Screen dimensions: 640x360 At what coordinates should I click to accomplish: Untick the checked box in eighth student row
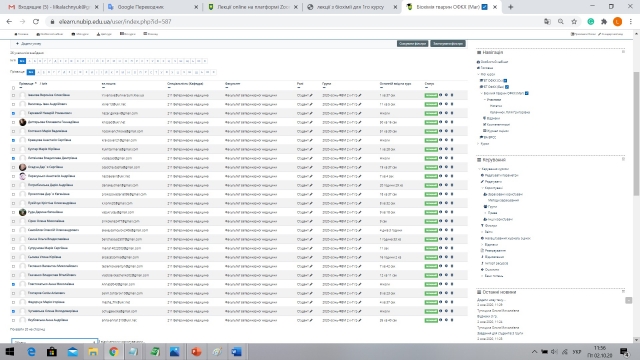[x=13, y=158]
